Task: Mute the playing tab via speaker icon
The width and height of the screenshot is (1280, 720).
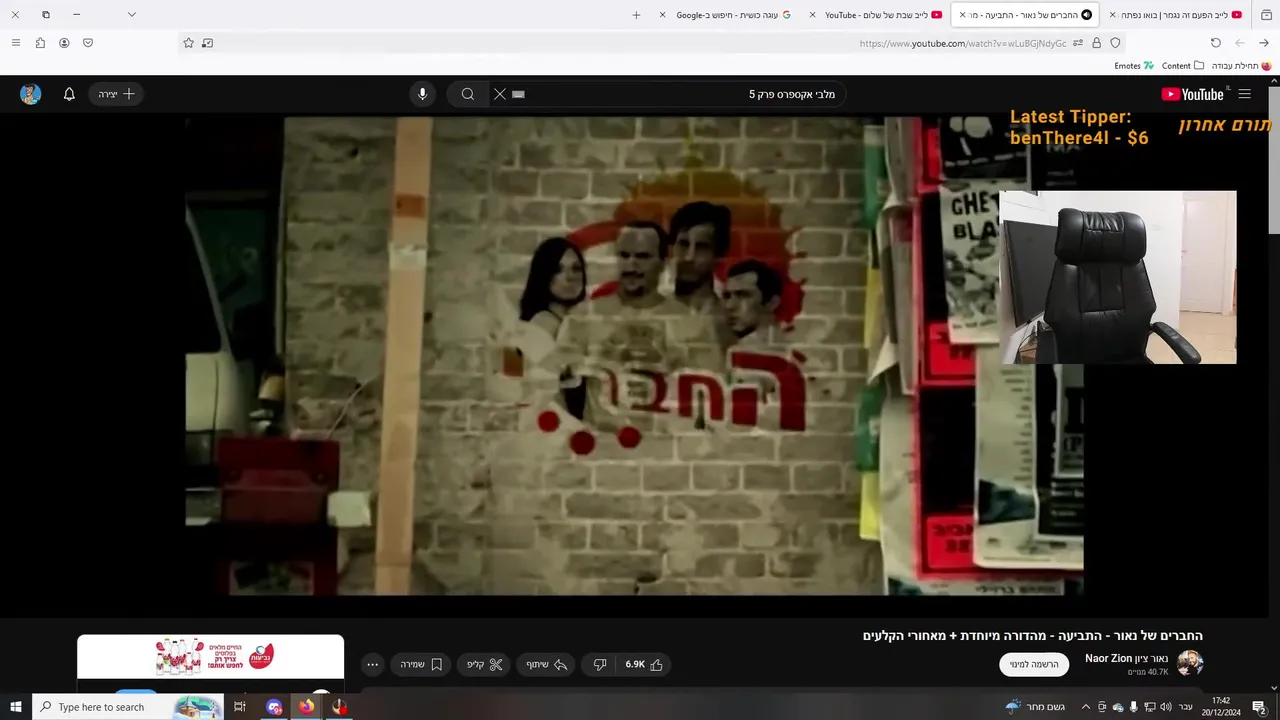Action: (x=1087, y=15)
